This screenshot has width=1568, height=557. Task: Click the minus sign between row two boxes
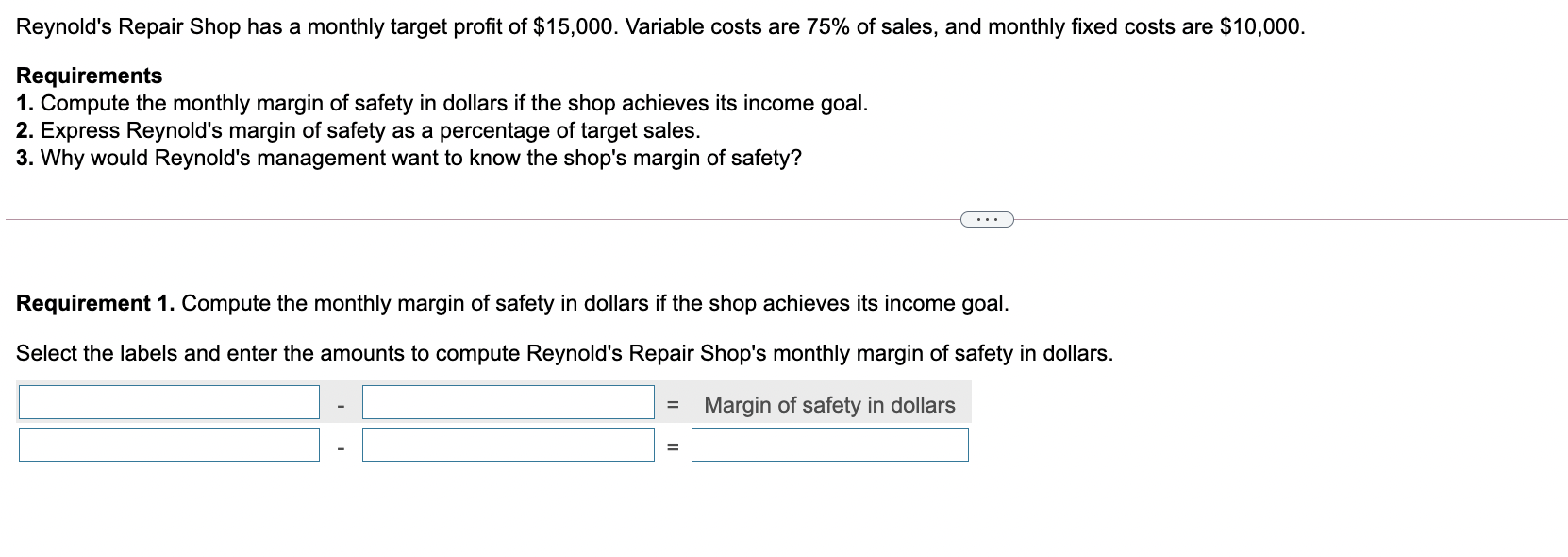pyautogui.click(x=342, y=444)
